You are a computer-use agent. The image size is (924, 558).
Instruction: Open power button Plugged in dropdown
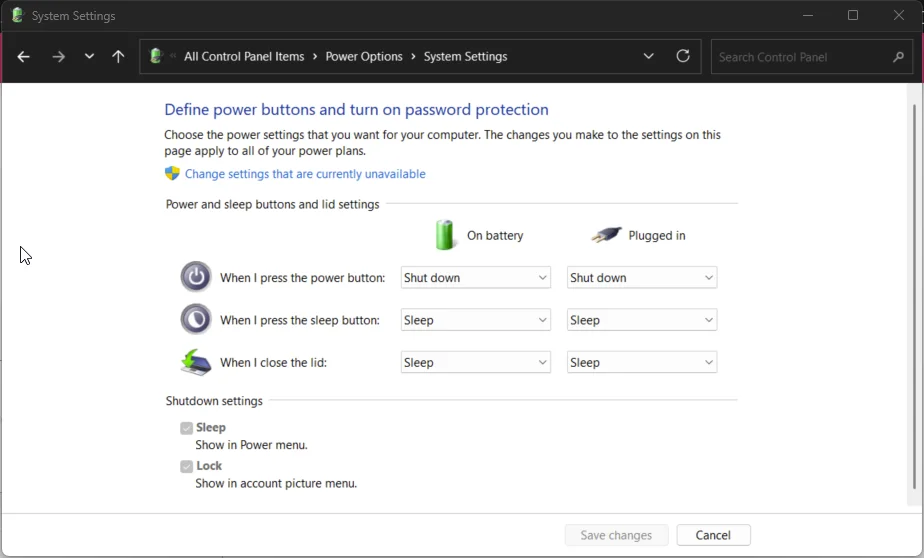tap(642, 278)
